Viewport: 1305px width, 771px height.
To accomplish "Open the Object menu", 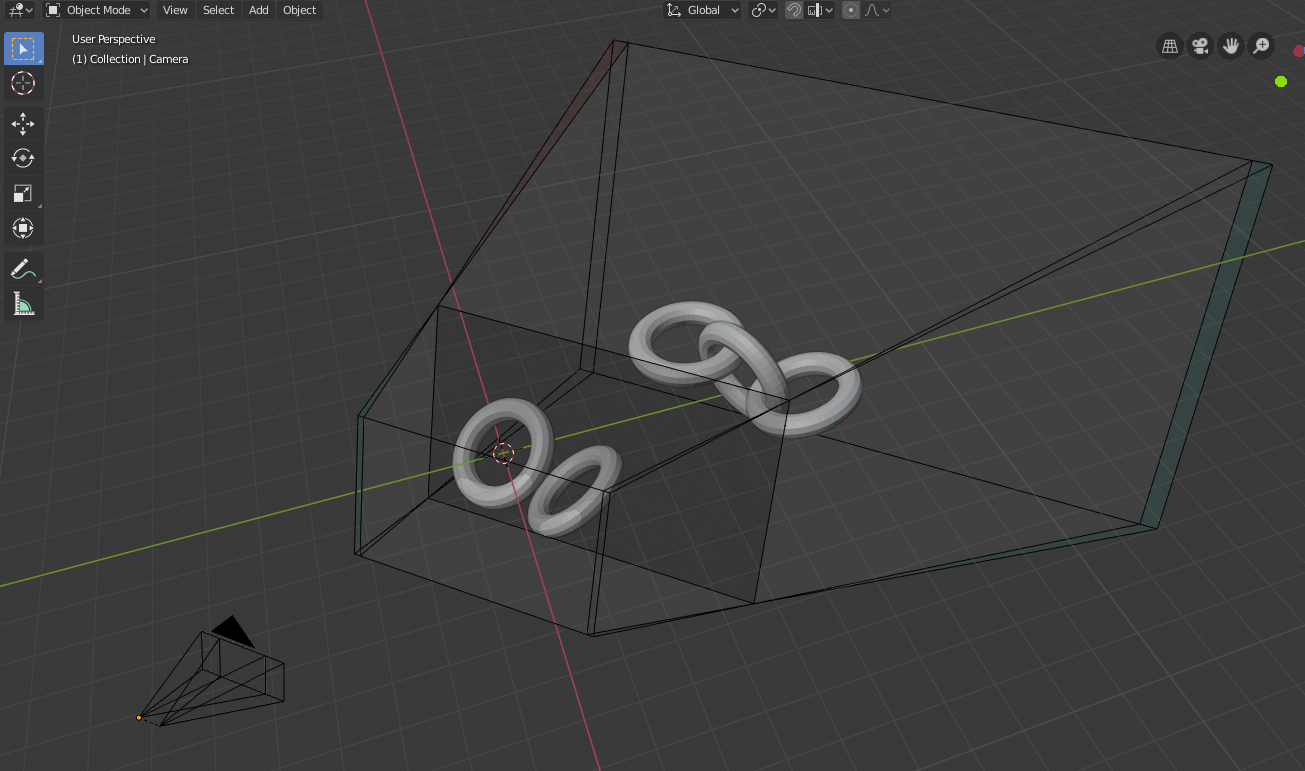I will click(300, 10).
